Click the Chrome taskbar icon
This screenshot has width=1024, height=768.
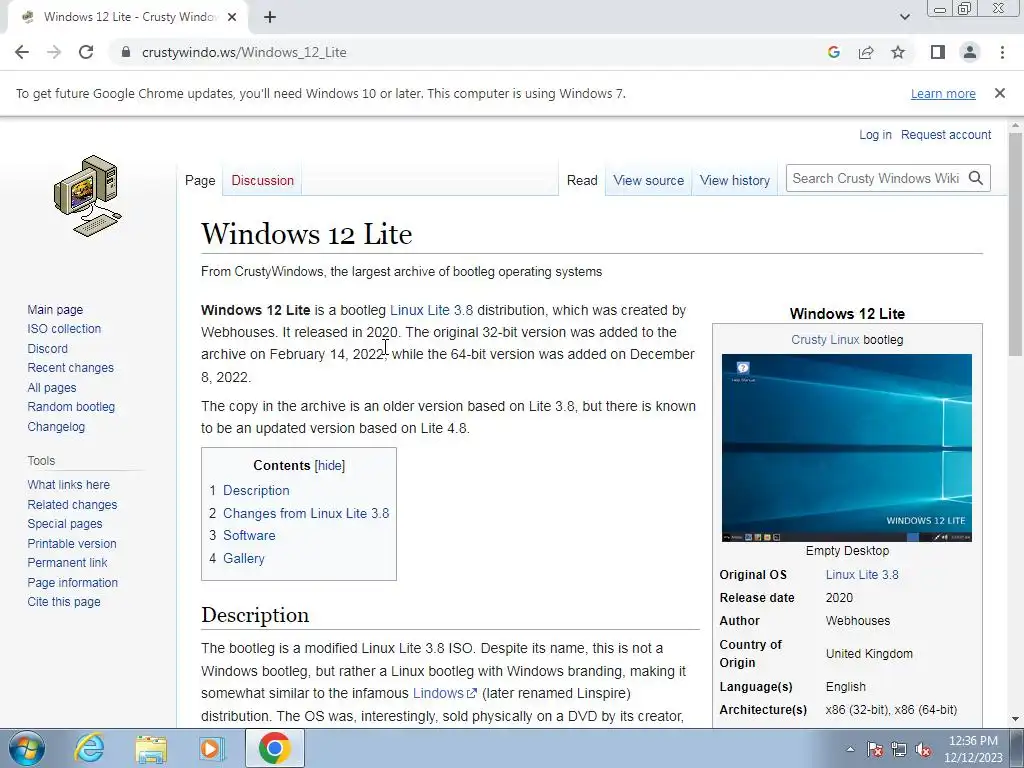[274, 748]
